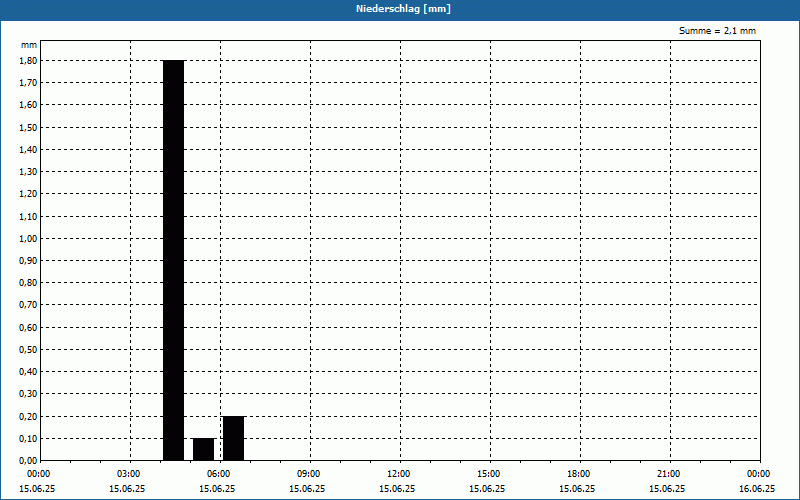The width and height of the screenshot is (800, 500).
Task: Click the 15.06.25 date under 12:00
Action: point(397,489)
